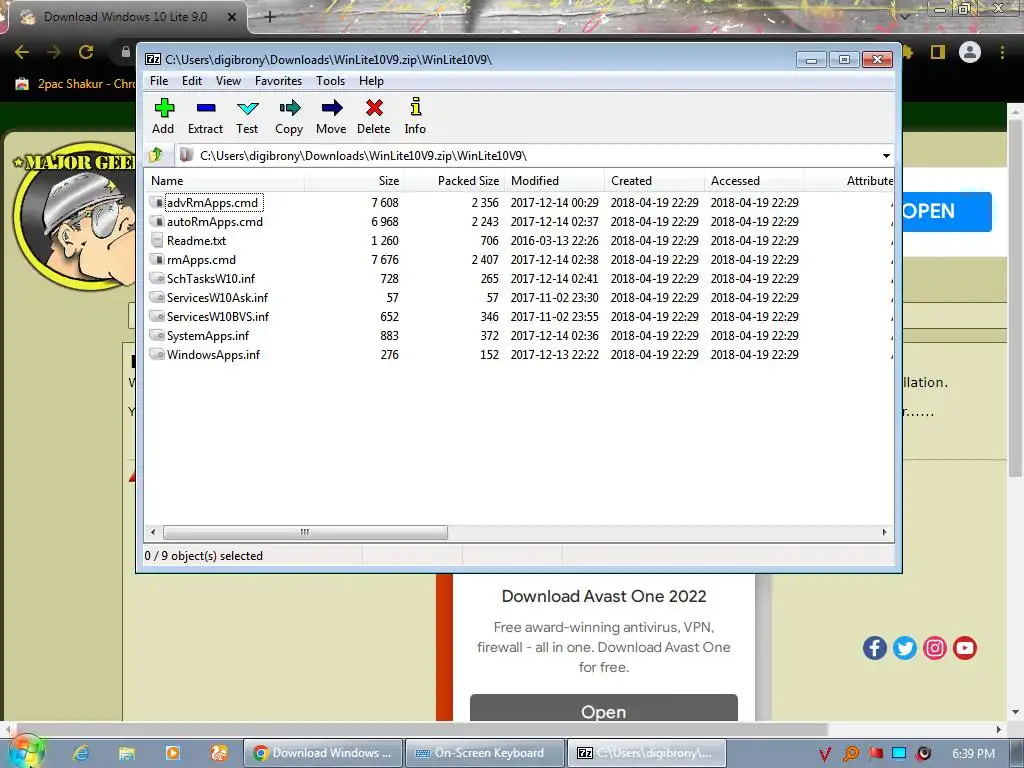Click the address path text field

[x=528, y=155]
